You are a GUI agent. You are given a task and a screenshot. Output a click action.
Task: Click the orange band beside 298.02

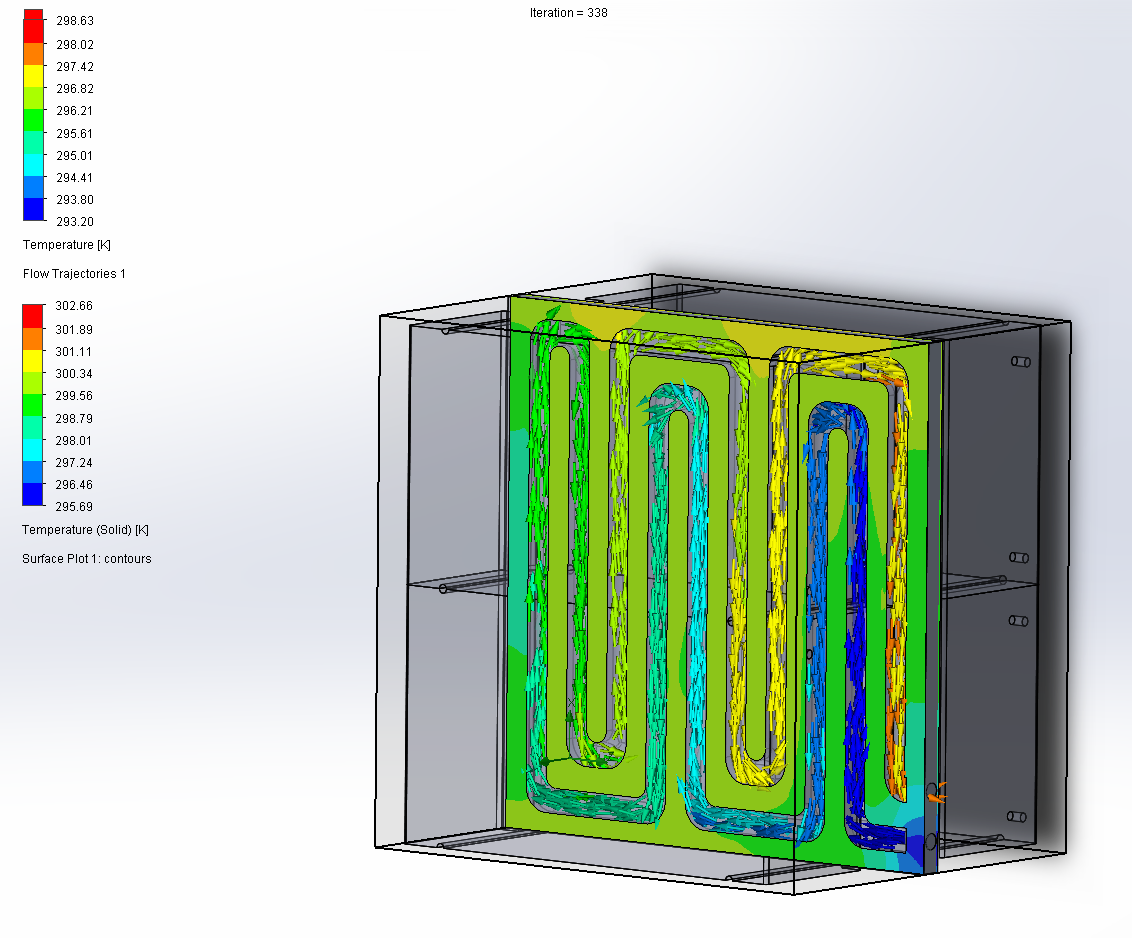33,53
